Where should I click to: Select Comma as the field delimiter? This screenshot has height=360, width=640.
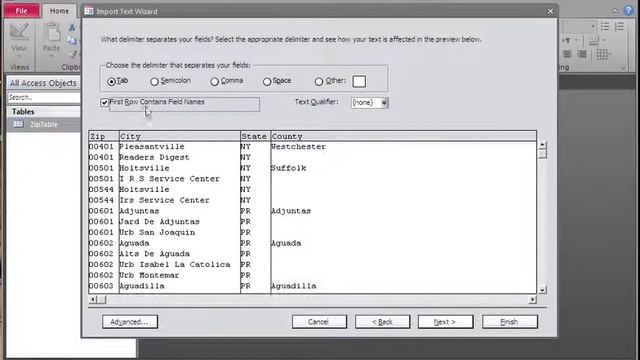tap(215, 82)
